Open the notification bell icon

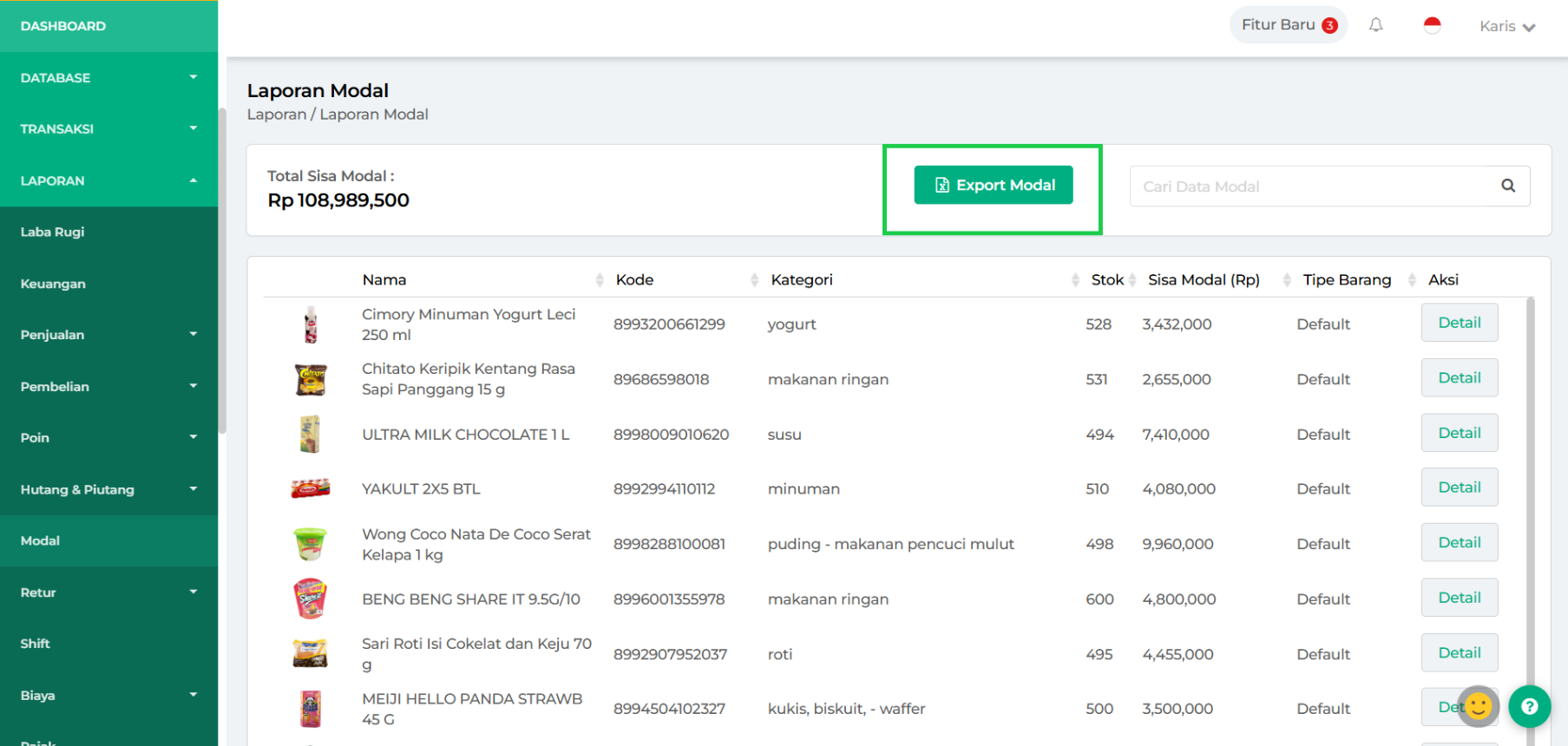click(x=1375, y=25)
